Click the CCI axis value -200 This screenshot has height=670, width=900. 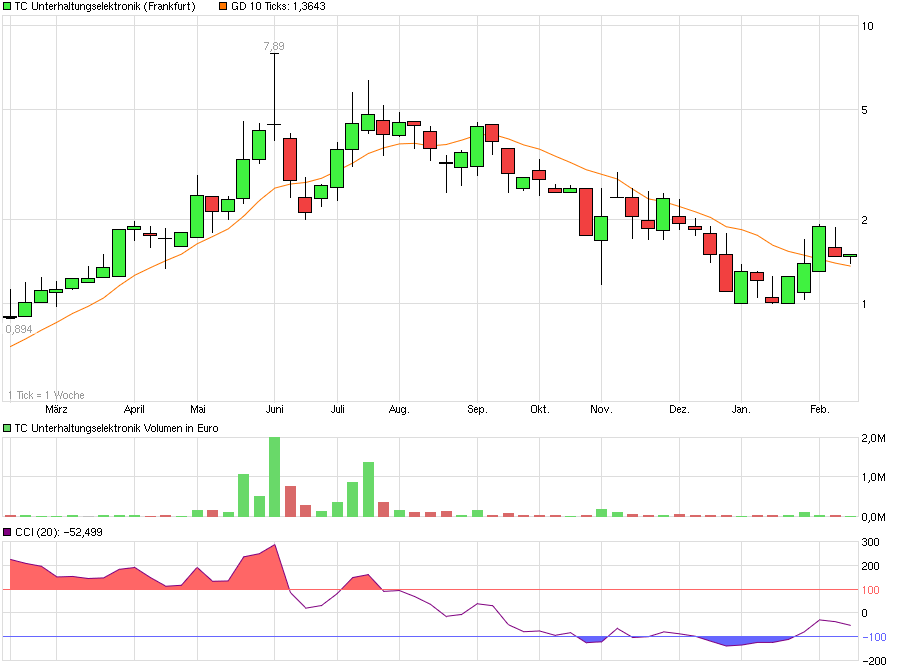pos(873,661)
